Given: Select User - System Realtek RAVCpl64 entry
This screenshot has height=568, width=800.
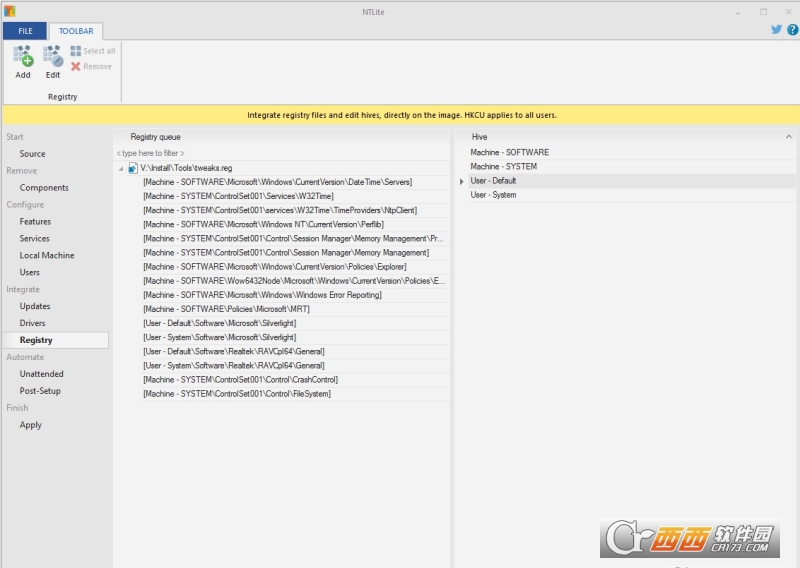Looking at the screenshot, I should (295, 365).
